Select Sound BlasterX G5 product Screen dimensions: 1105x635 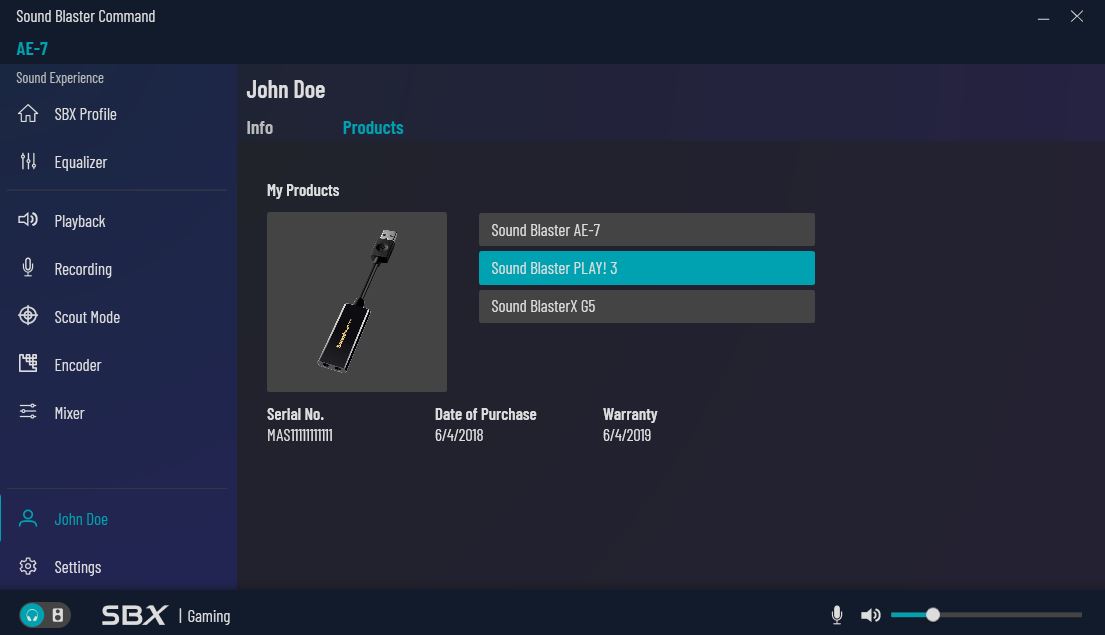tap(646, 307)
